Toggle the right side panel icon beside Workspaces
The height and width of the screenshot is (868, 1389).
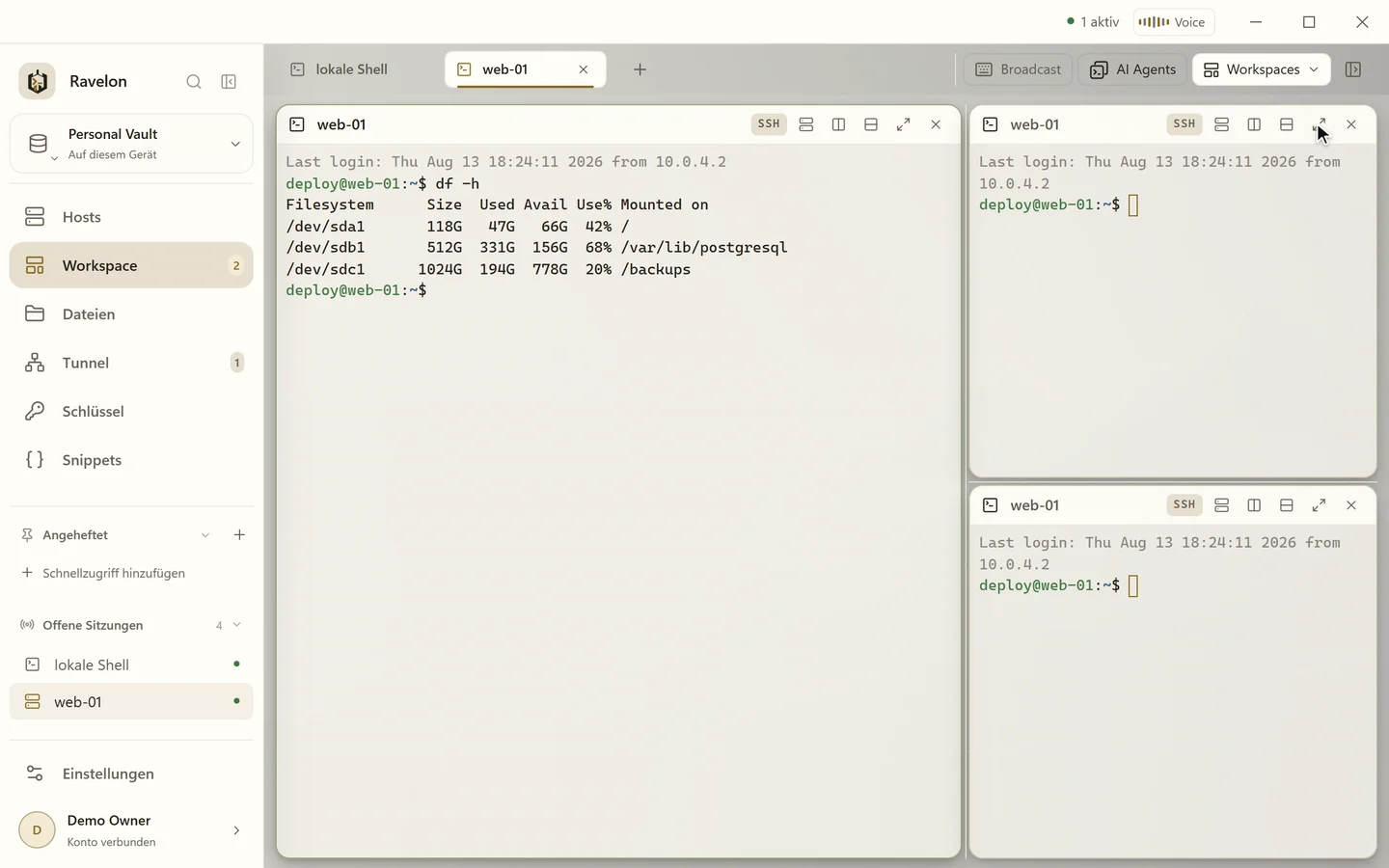1353,69
